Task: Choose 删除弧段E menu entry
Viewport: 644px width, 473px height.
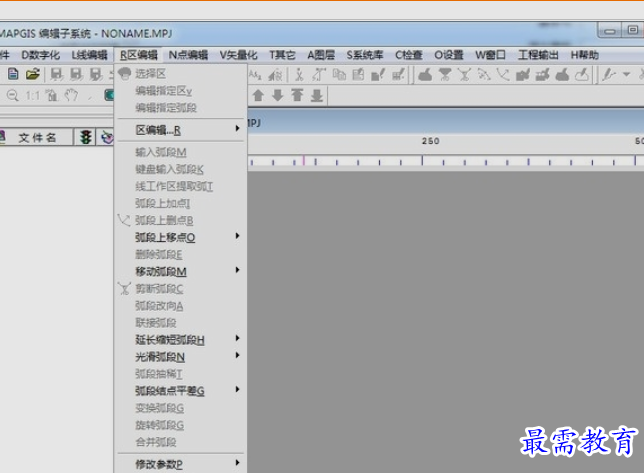Action: [x=181, y=255]
